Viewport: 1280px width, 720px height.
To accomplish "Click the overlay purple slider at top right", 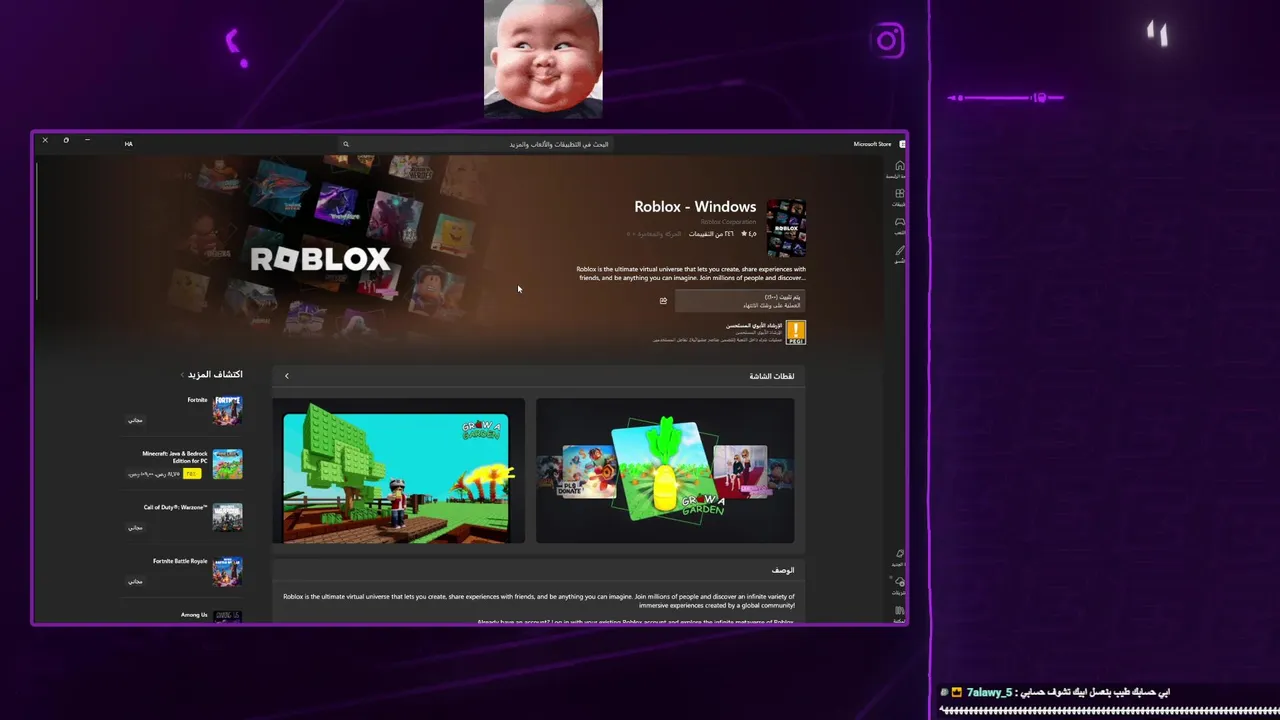I will coord(1005,98).
